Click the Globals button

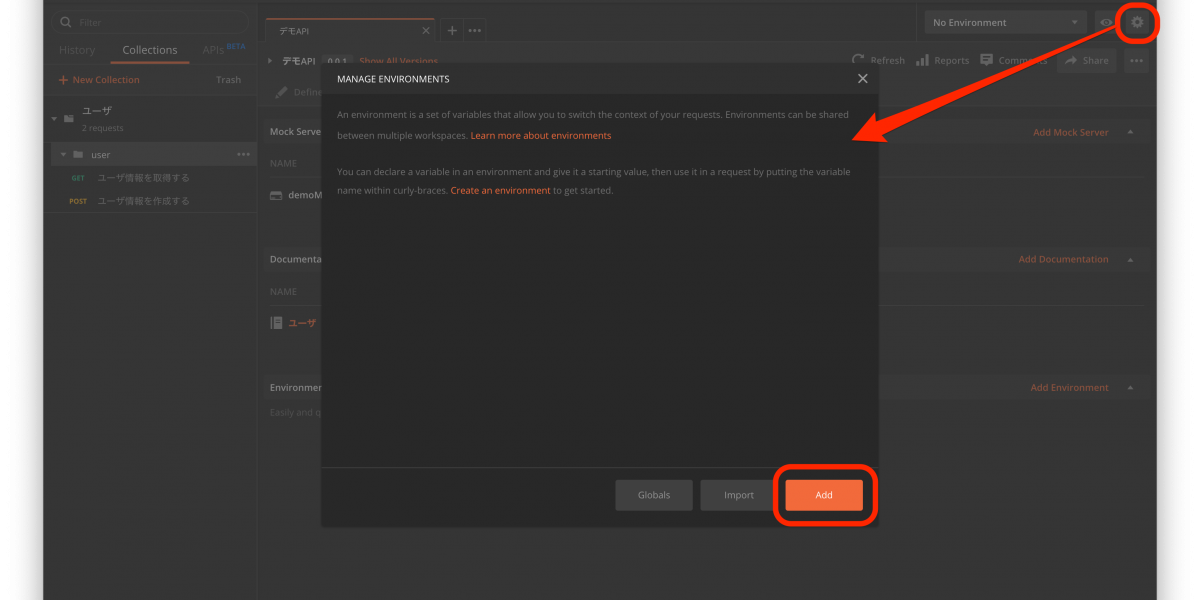(x=654, y=495)
